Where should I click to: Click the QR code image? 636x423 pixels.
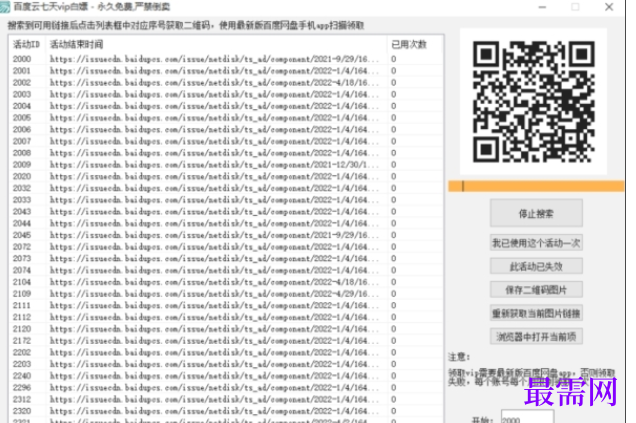click(x=533, y=101)
